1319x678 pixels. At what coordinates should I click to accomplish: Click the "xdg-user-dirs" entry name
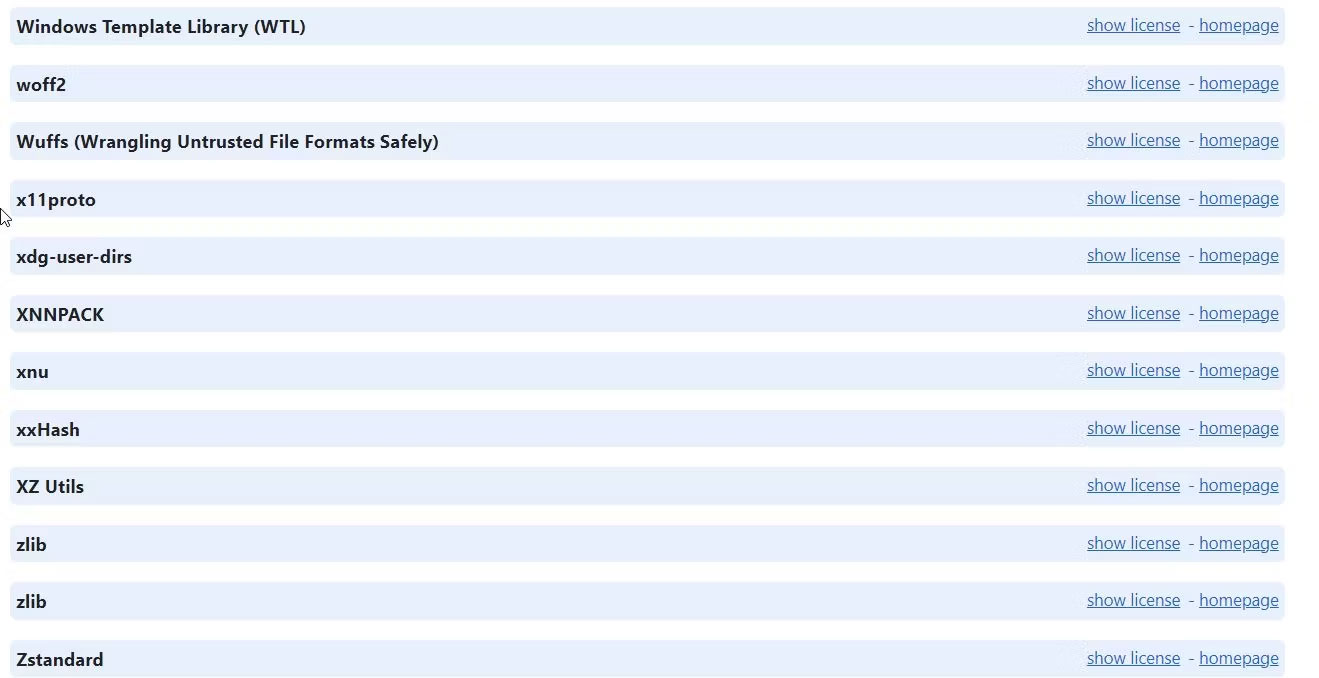(74, 257)
